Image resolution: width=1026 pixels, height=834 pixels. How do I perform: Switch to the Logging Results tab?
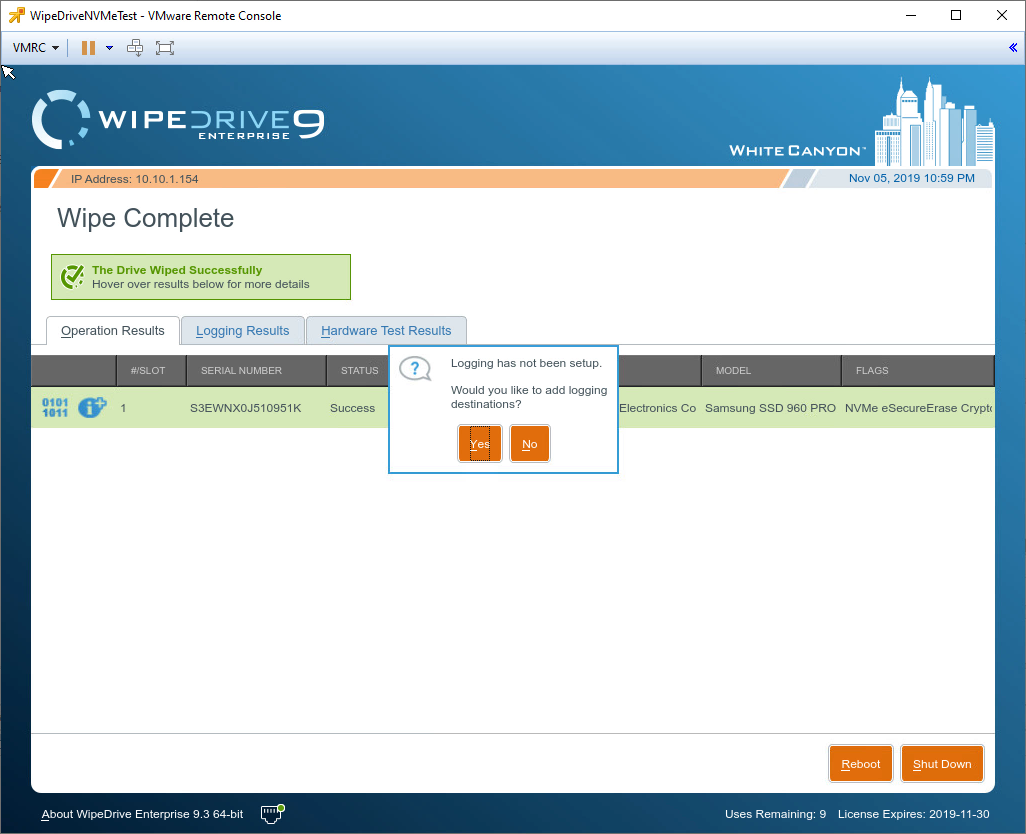[x=242, y=330]
